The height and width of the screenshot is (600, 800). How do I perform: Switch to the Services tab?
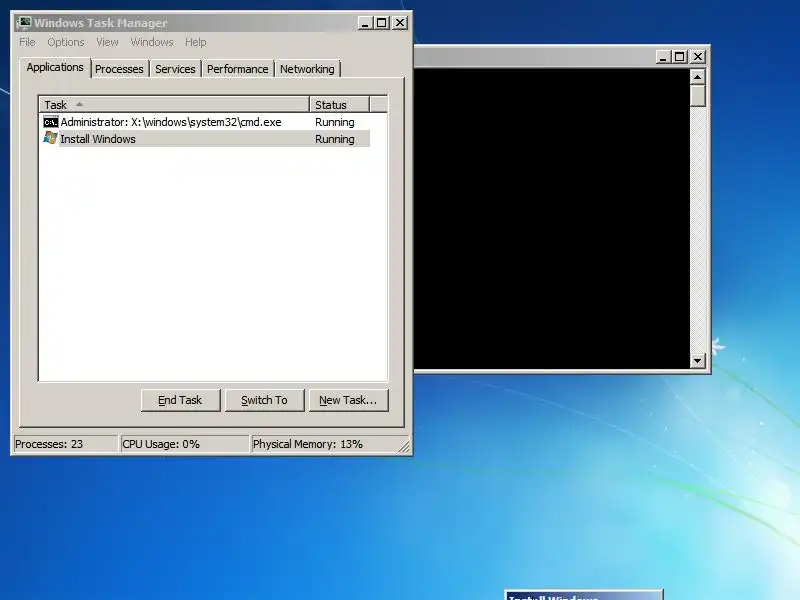point(175,69)
